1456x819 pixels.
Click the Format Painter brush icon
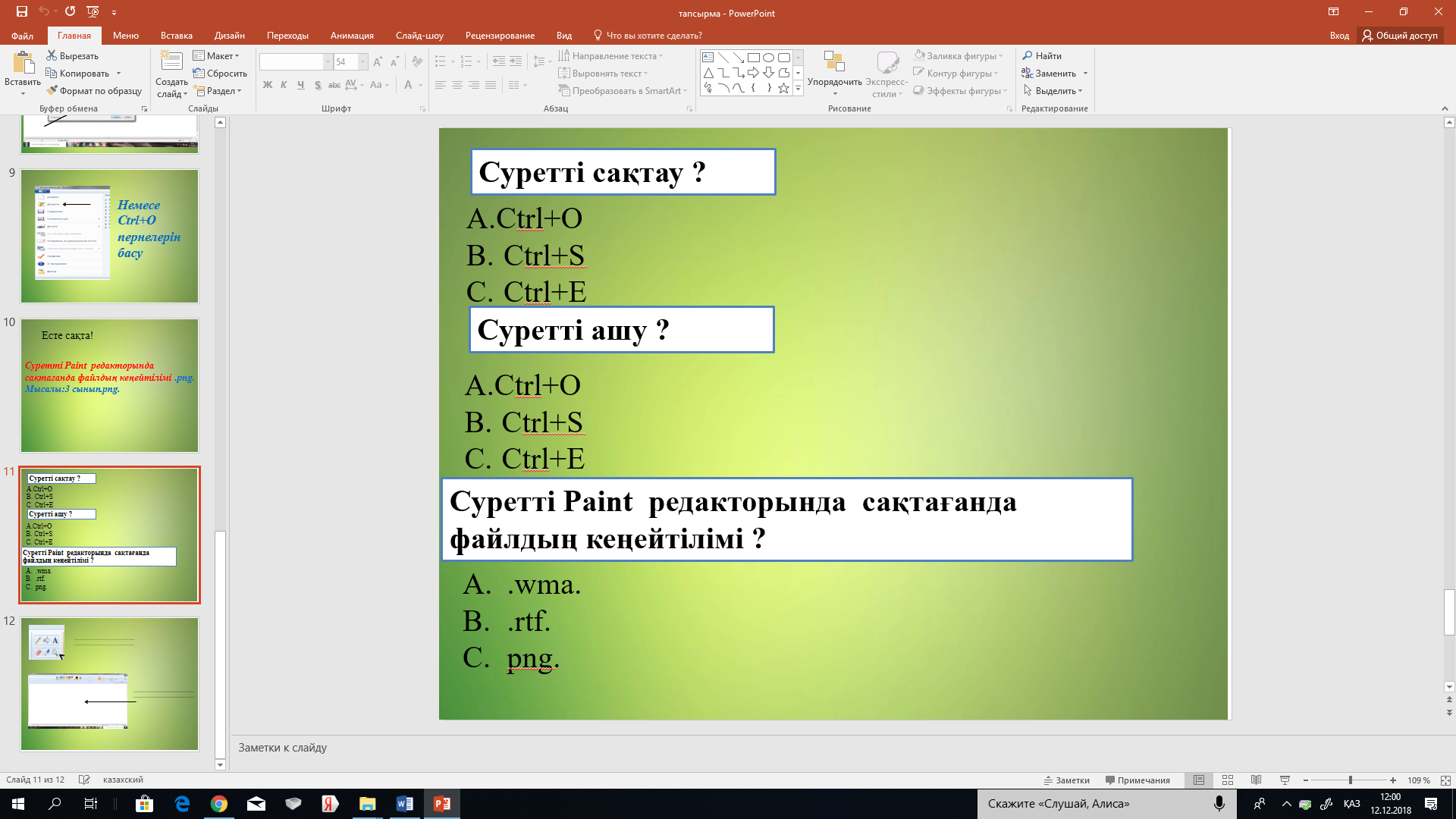[52, 90]
